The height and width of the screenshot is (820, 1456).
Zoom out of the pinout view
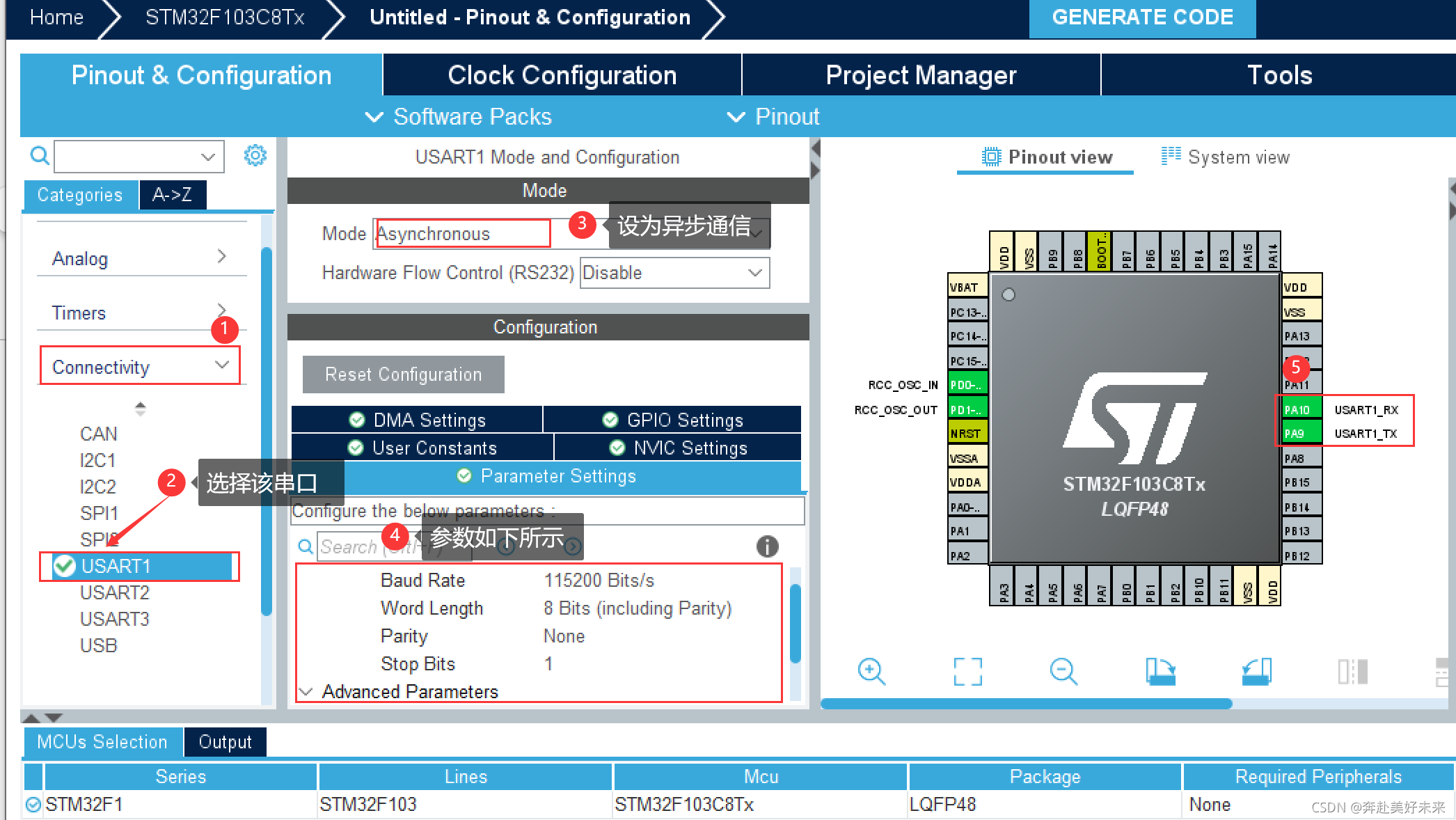(x=1063, y=671)
